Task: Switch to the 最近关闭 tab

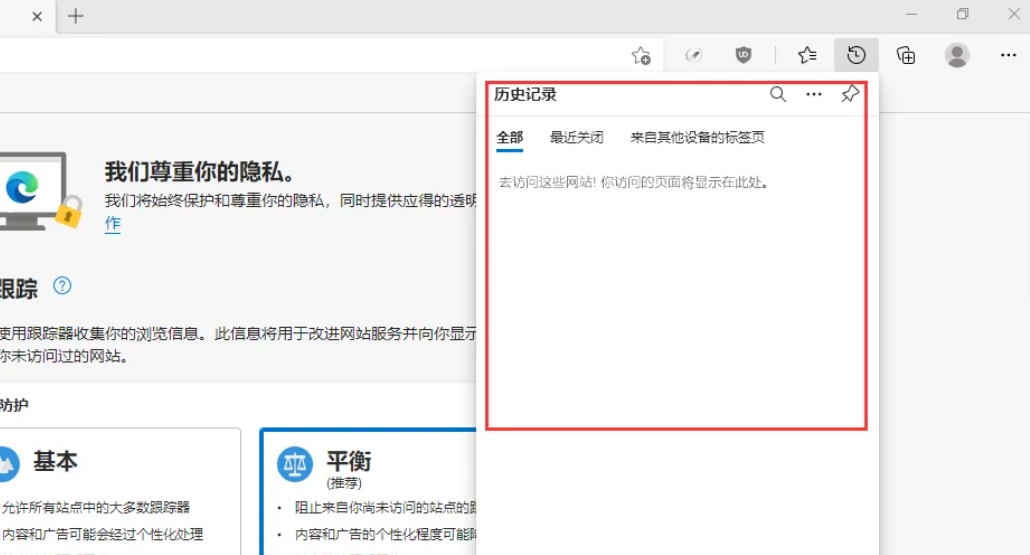Action: coord(576,138)
